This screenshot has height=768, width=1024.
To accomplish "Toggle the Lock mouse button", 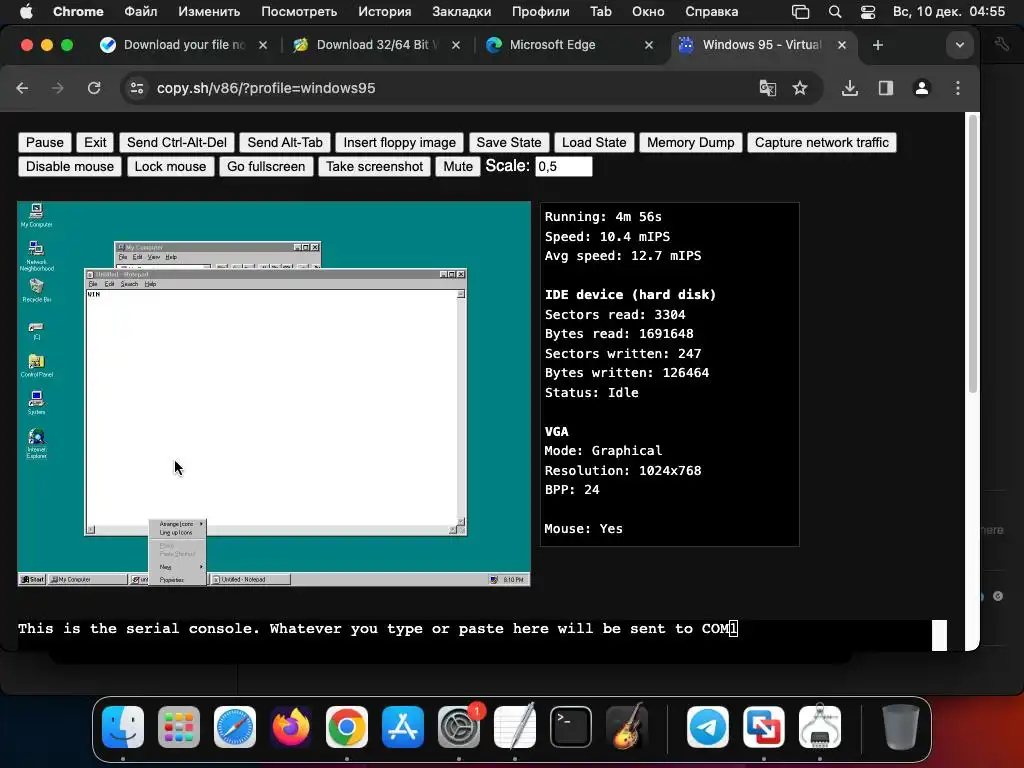I will click(x=170, y=167).
